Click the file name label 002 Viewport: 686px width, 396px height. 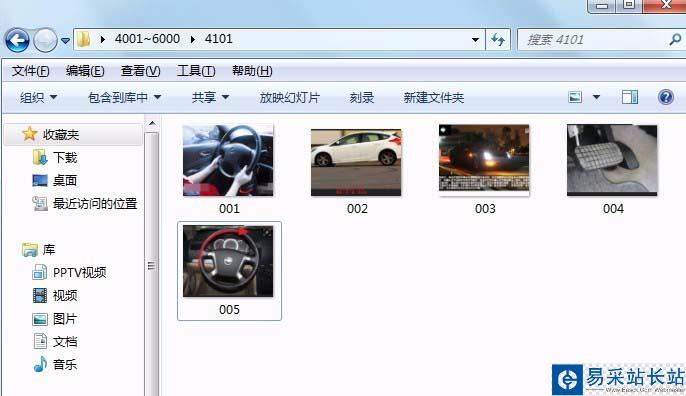pos(357,209)
